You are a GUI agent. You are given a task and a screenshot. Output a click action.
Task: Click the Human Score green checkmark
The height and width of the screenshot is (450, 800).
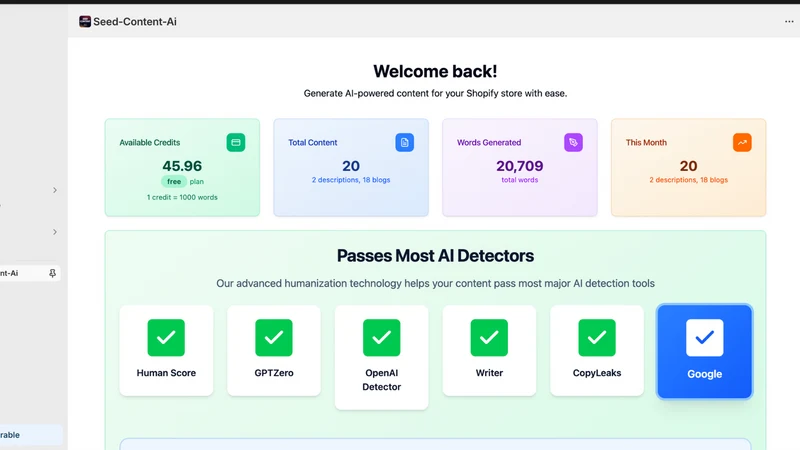pos(166,338)
